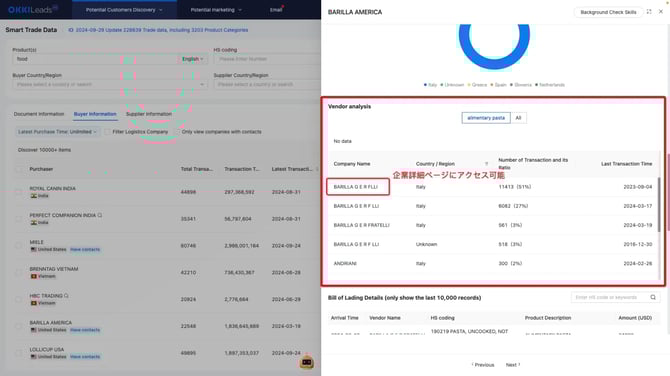Open Potential Customers Discovery dropdown menu
Viewport: 670px width, 376px height.
124,10
